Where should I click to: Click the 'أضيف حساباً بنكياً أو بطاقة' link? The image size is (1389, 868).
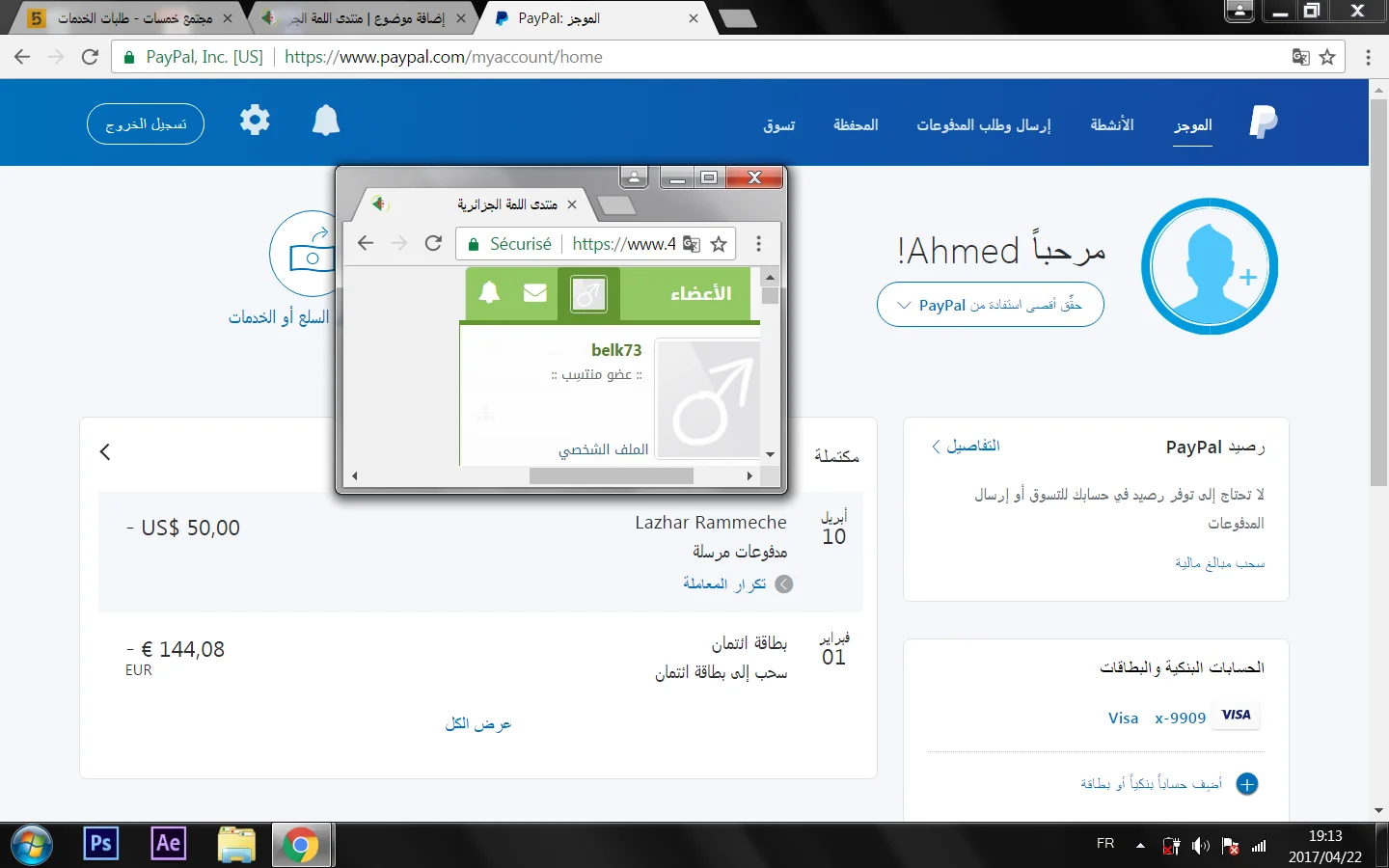[1152, 784]
